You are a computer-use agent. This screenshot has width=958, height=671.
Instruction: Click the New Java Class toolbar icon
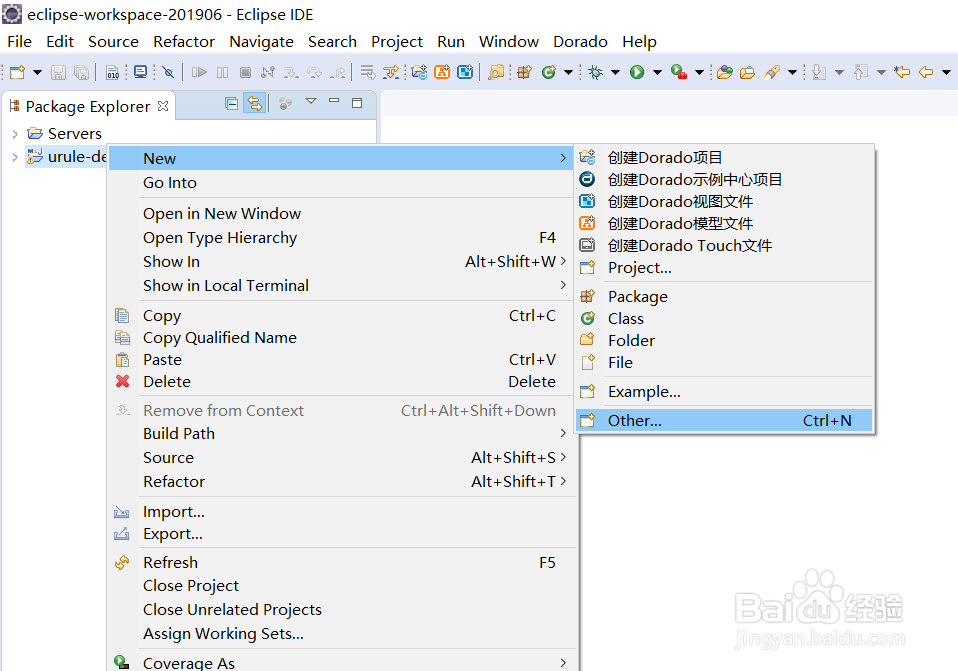pos(549,72)
